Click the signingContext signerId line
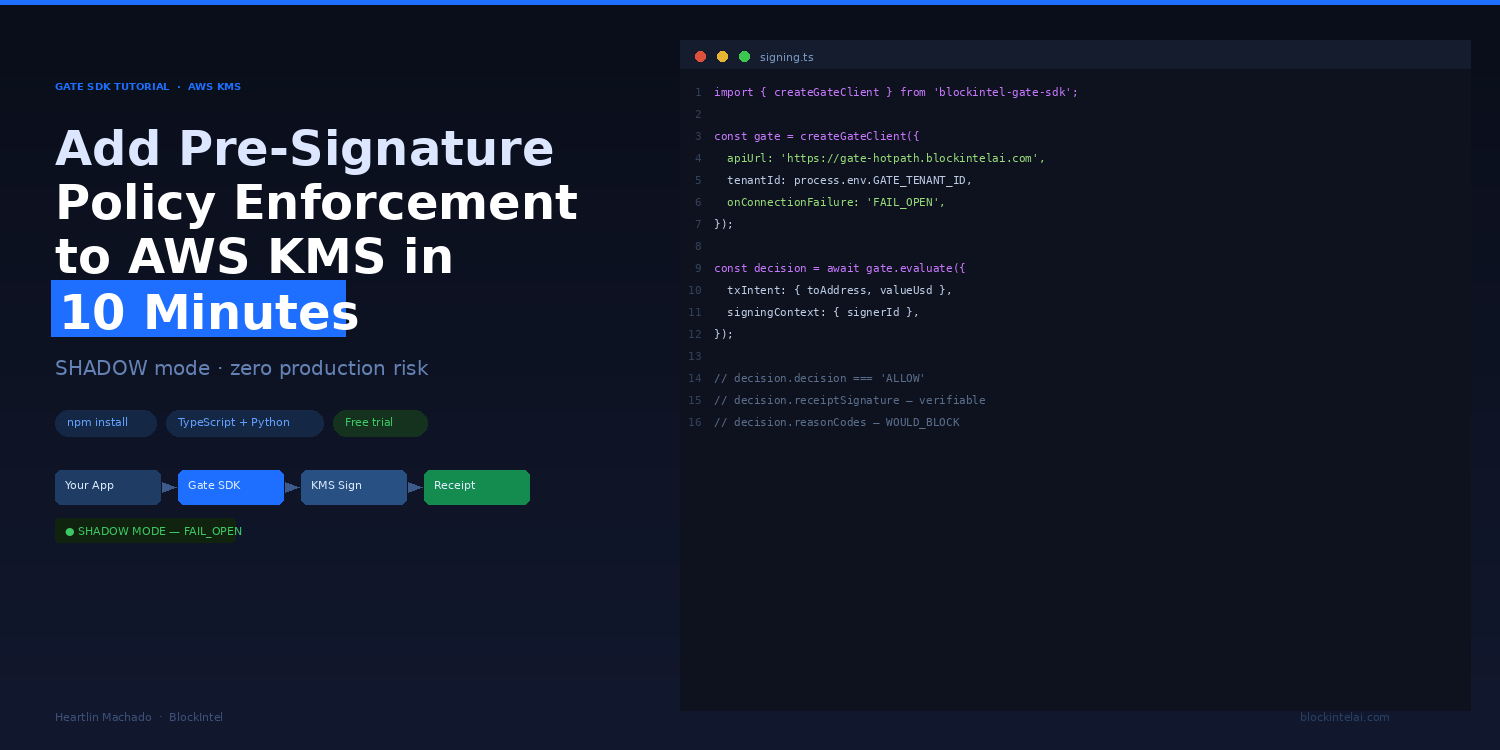 point(823,313)
